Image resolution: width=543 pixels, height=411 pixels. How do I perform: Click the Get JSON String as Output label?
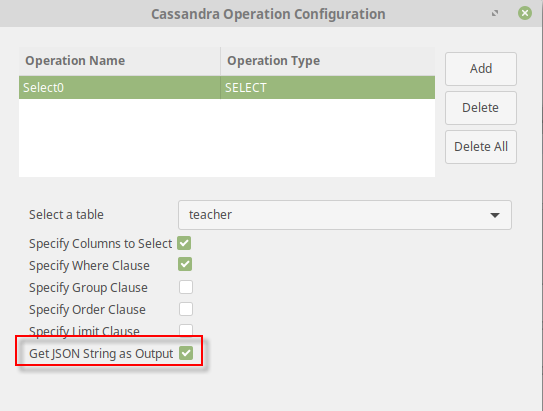pos(101,354)
